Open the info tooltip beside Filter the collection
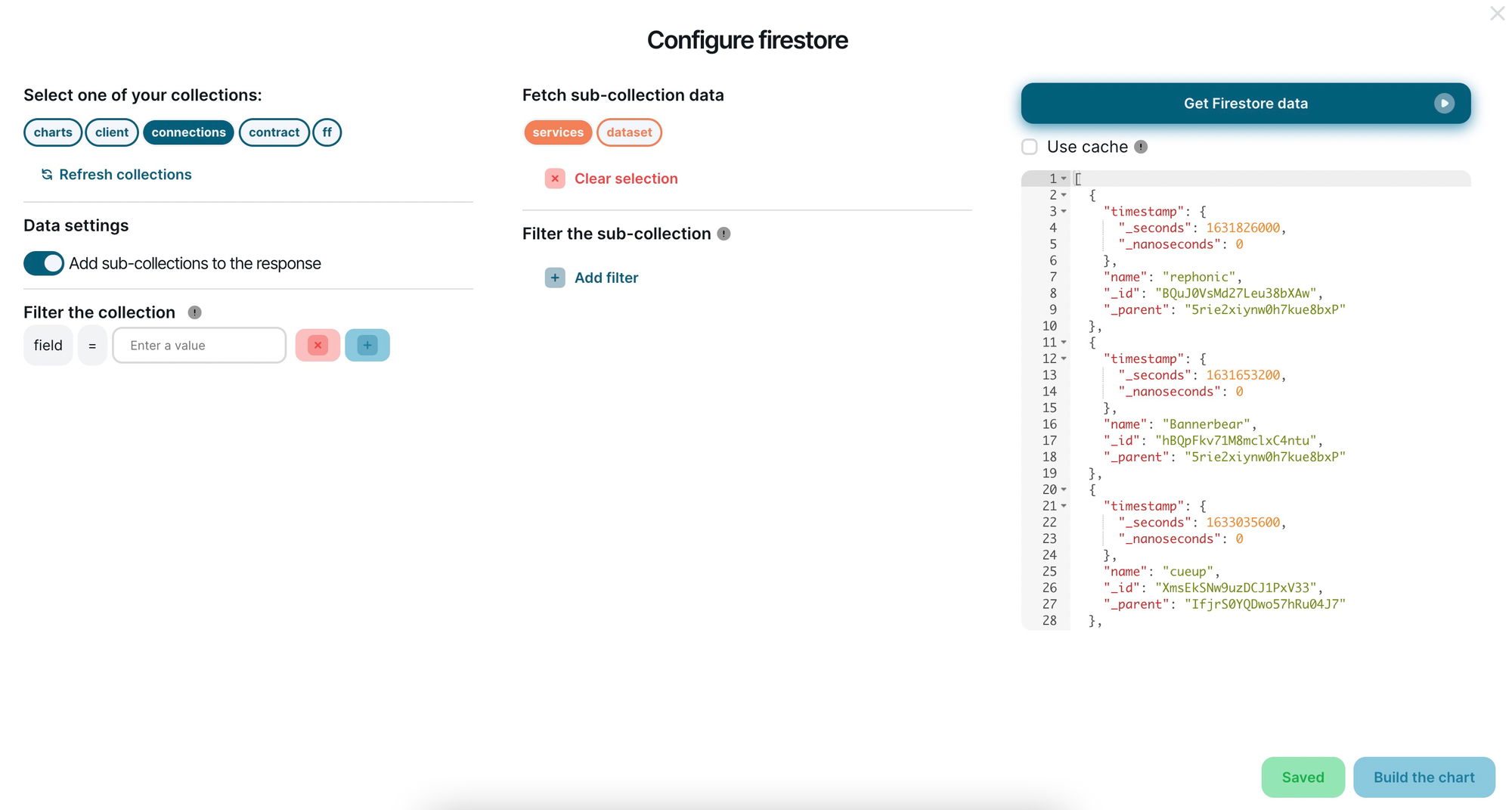This screenshot has height=810, width=1512. 194,312
